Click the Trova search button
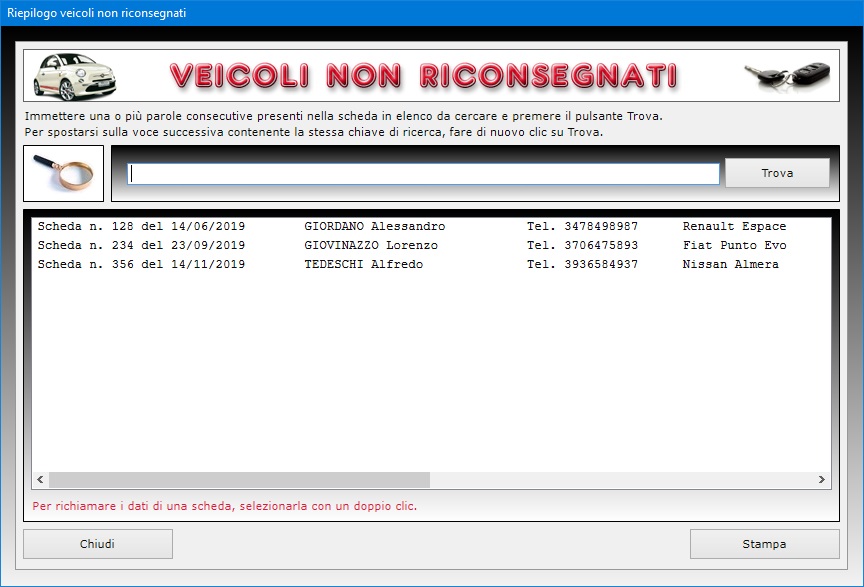This screenshot has height=587, width=864. click(777, 173)
